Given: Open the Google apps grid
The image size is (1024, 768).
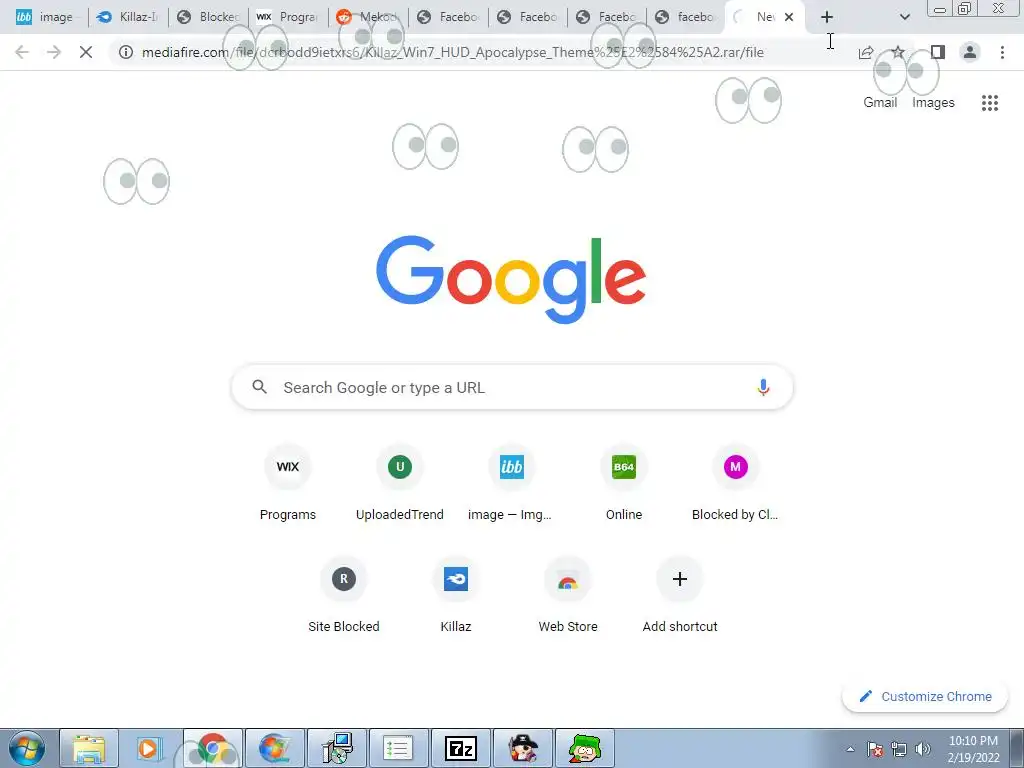Looking at the screenshot, I should click(990, 103).
